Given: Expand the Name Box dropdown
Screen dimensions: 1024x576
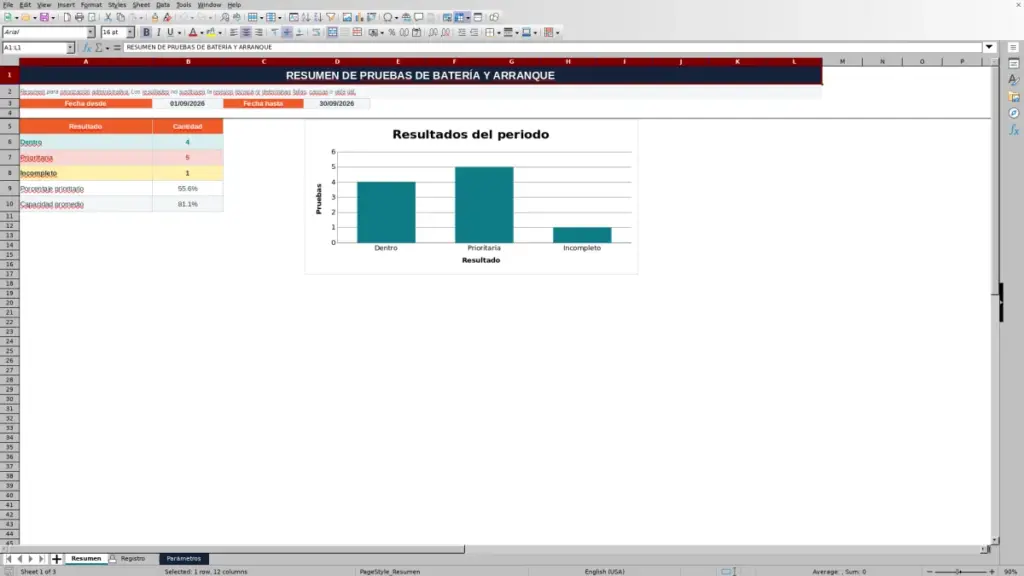Looking at the screenshot, I should pyautogui.click(x=70, y=48).
